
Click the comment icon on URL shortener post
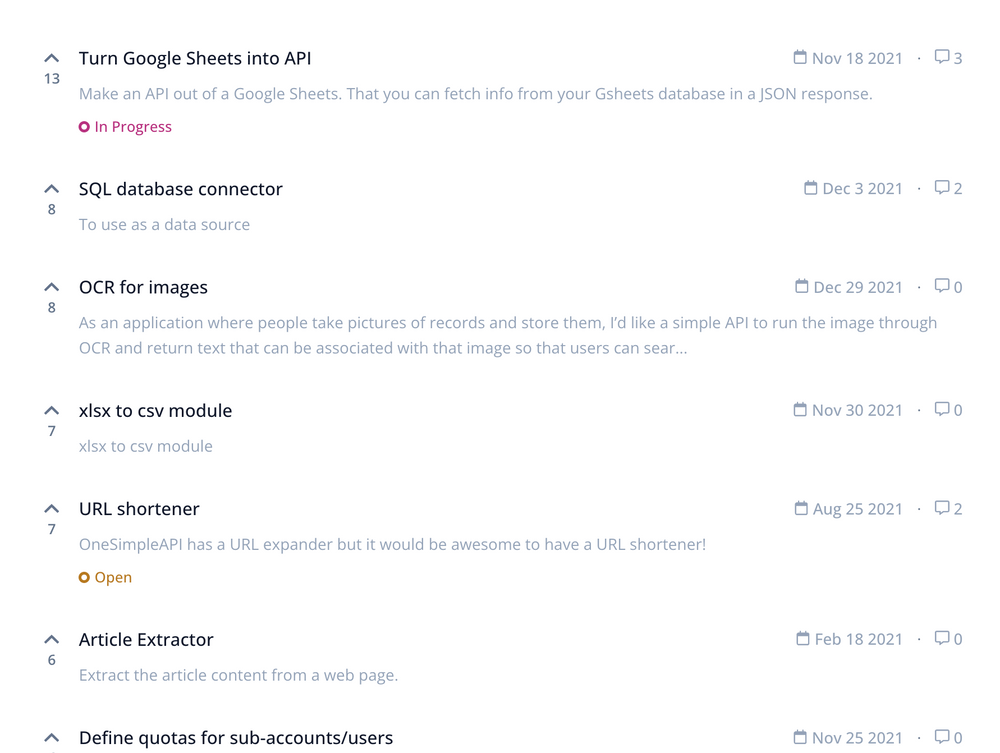pos(941,508)
